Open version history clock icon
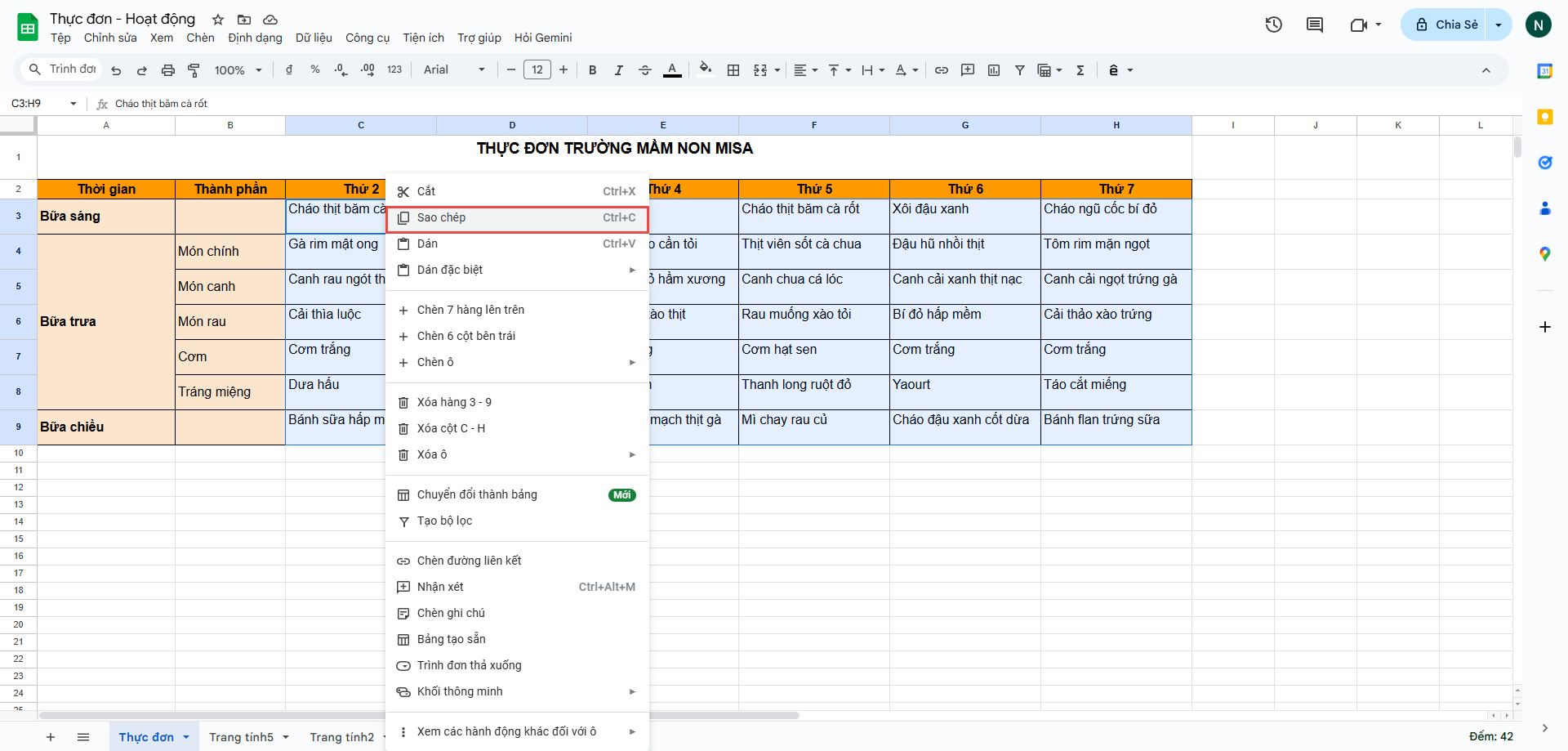This screenshot has height=751, width=1568. click(x=1273, y=25)
